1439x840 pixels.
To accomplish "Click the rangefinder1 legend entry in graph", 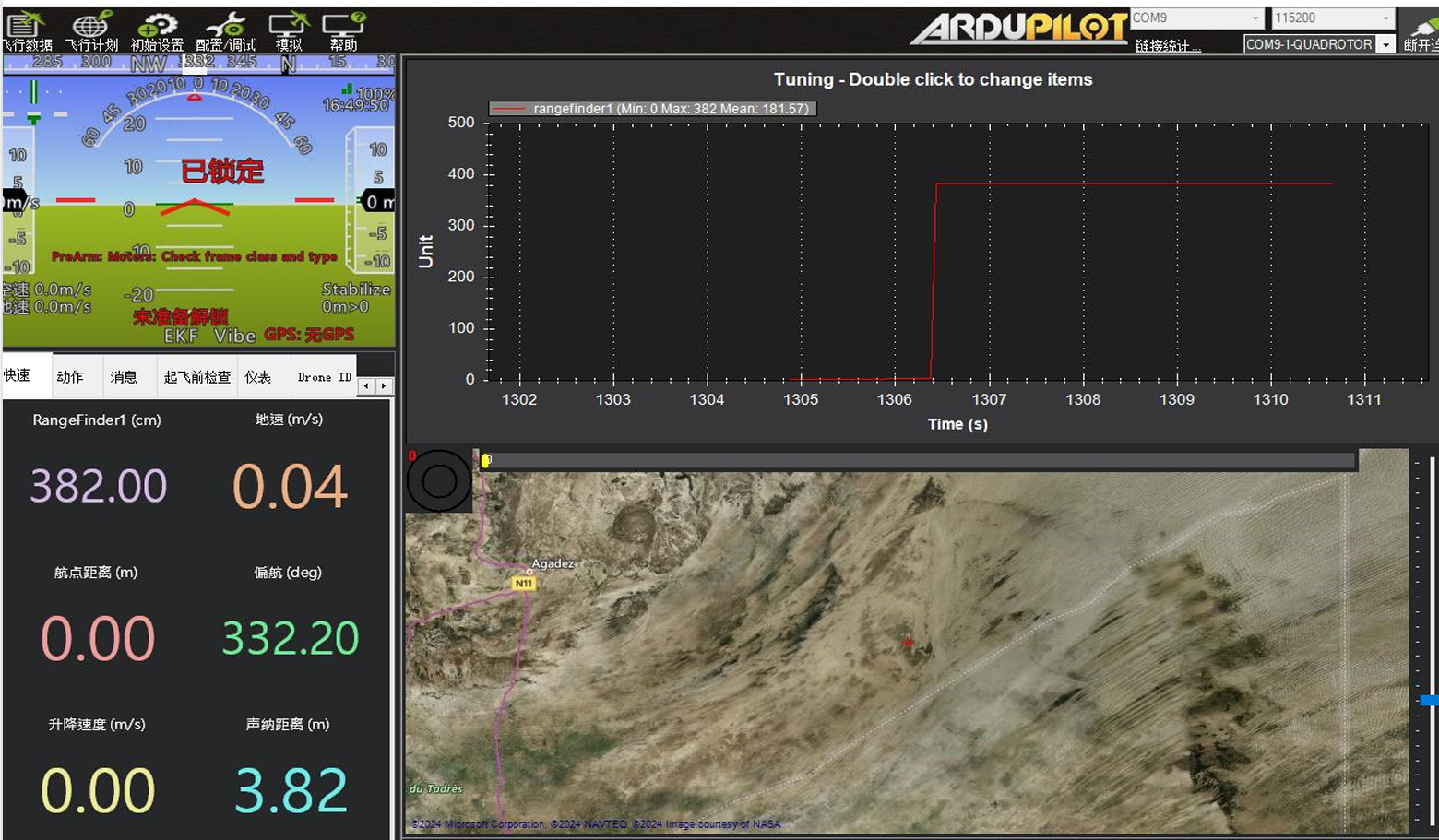I will point(653,109).
